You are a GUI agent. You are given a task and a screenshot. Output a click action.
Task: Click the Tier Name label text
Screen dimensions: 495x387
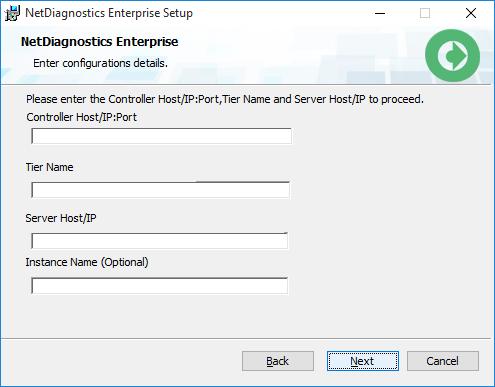pos(50,167)
